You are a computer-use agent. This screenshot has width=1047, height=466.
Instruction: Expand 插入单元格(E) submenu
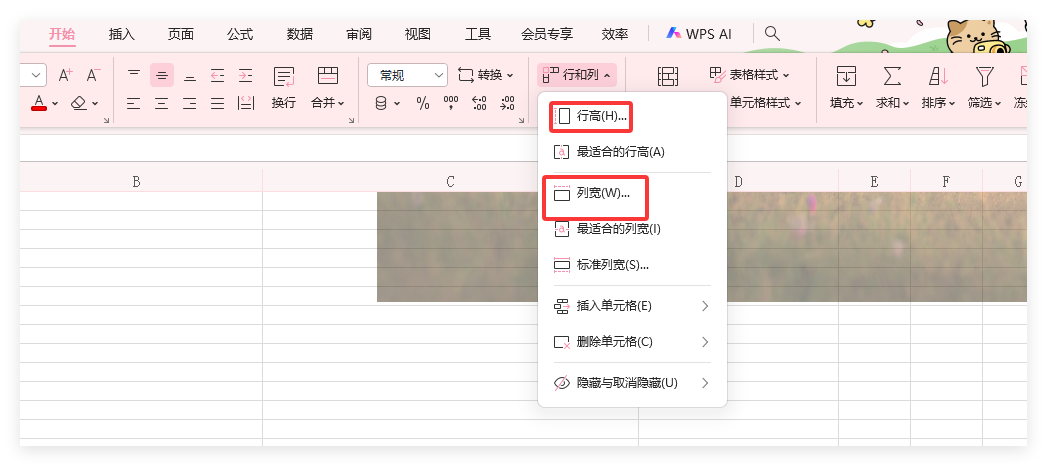[632, 306]
